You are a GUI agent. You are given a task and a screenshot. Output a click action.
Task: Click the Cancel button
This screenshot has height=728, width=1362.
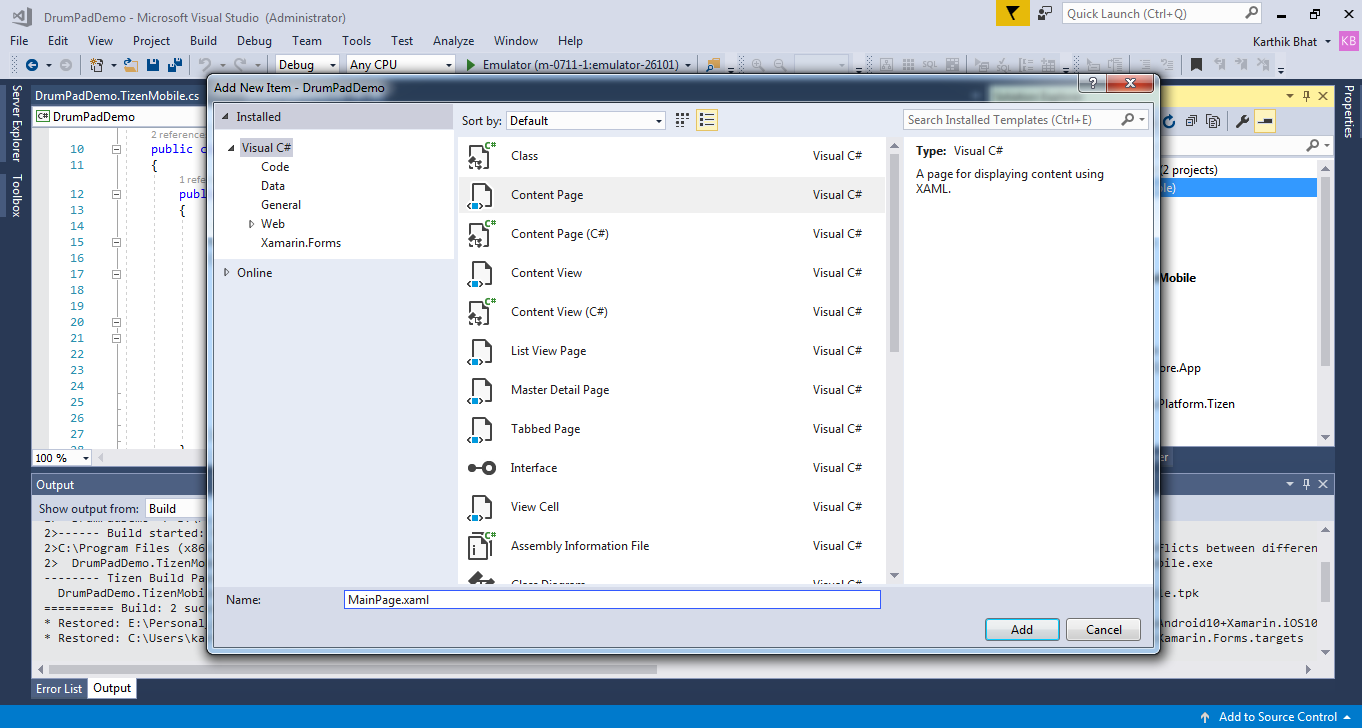1103,630
